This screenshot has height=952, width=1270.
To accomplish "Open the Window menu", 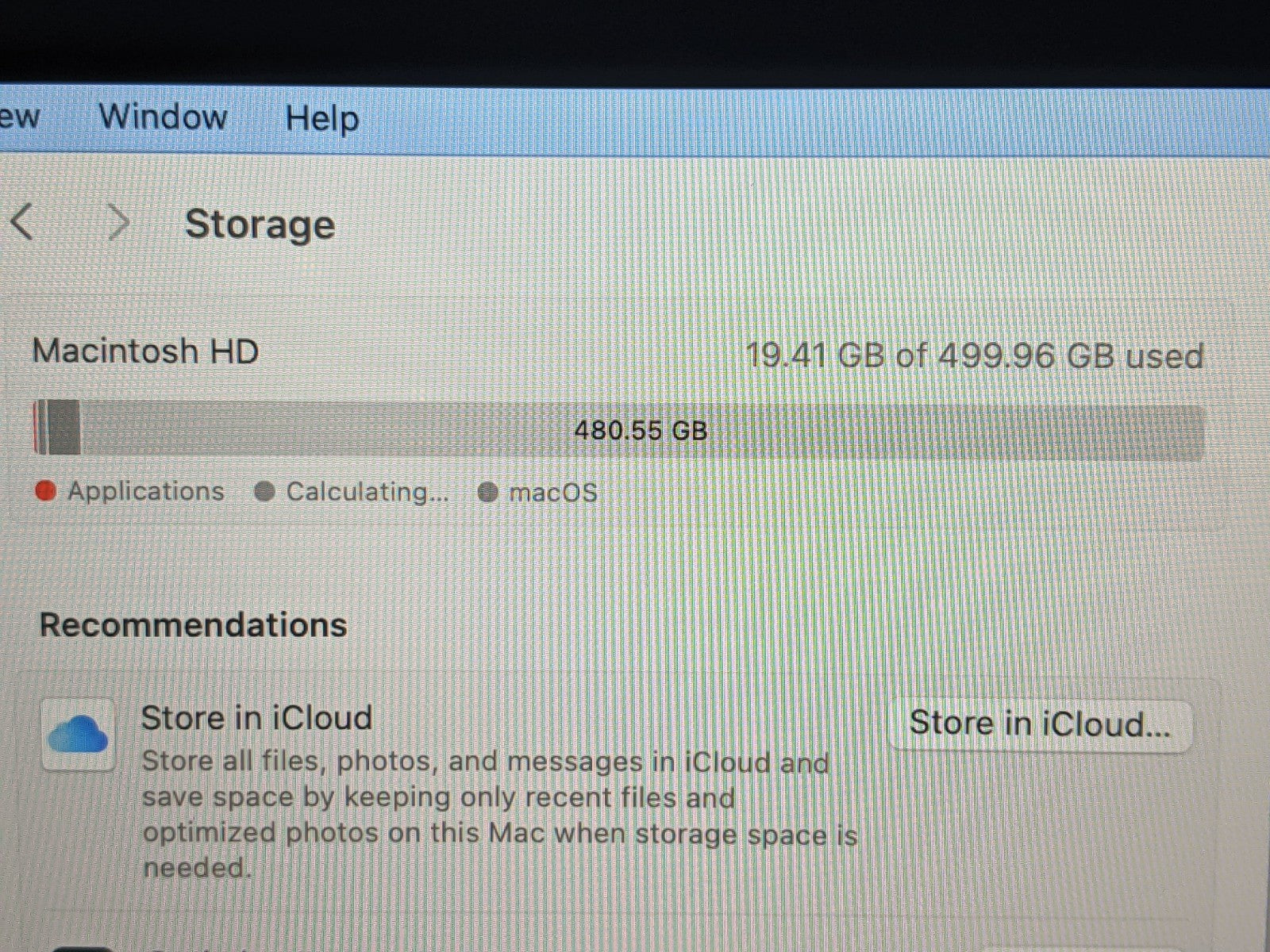I will pos(163,117).
